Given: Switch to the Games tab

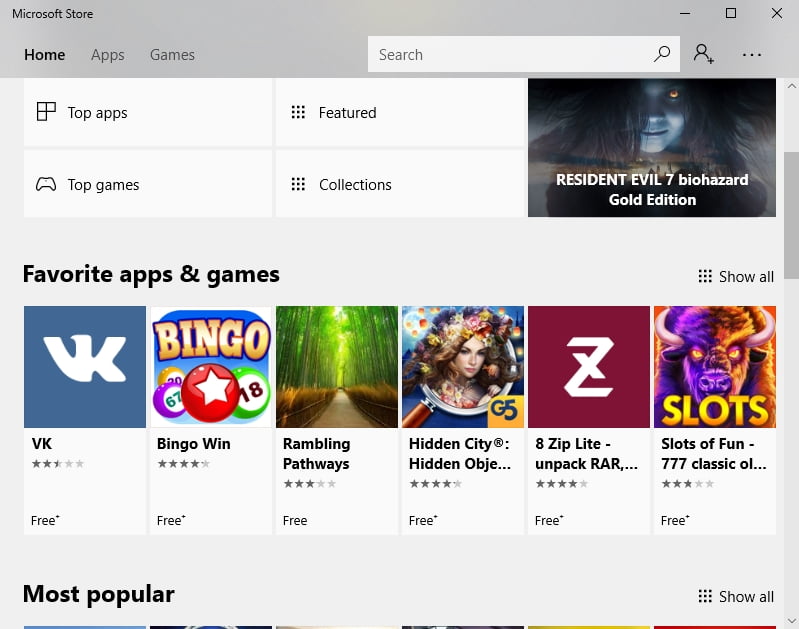Looking at the screenshot, I should click(172, 55).
